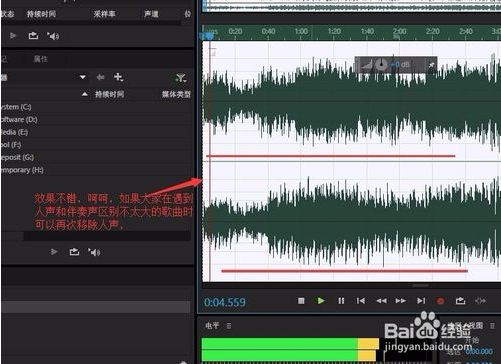
Task: Select Deposit (G:) drive
Action: tap(17, 157)
